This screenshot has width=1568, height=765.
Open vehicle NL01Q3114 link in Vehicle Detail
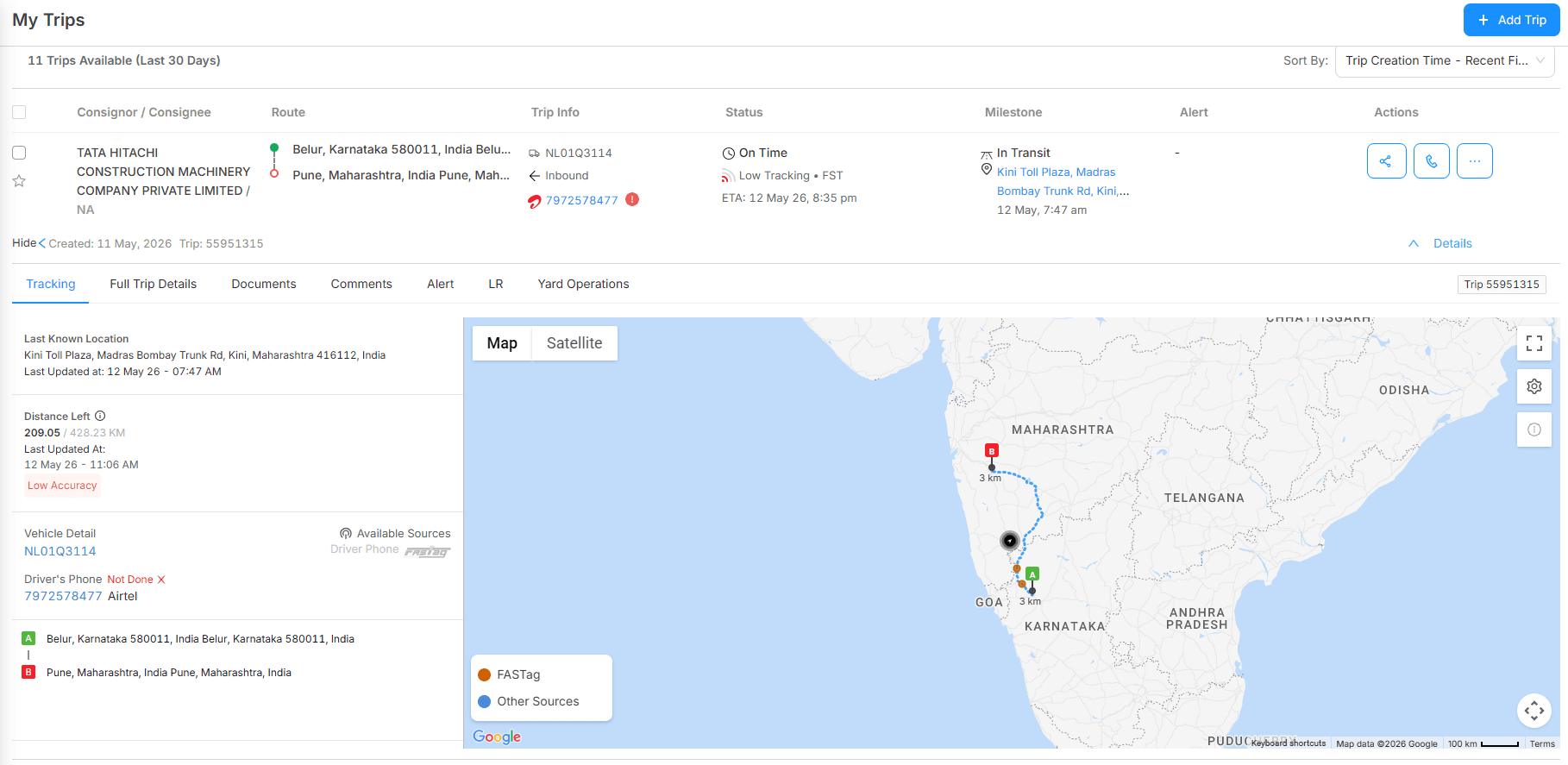(60, 551)
